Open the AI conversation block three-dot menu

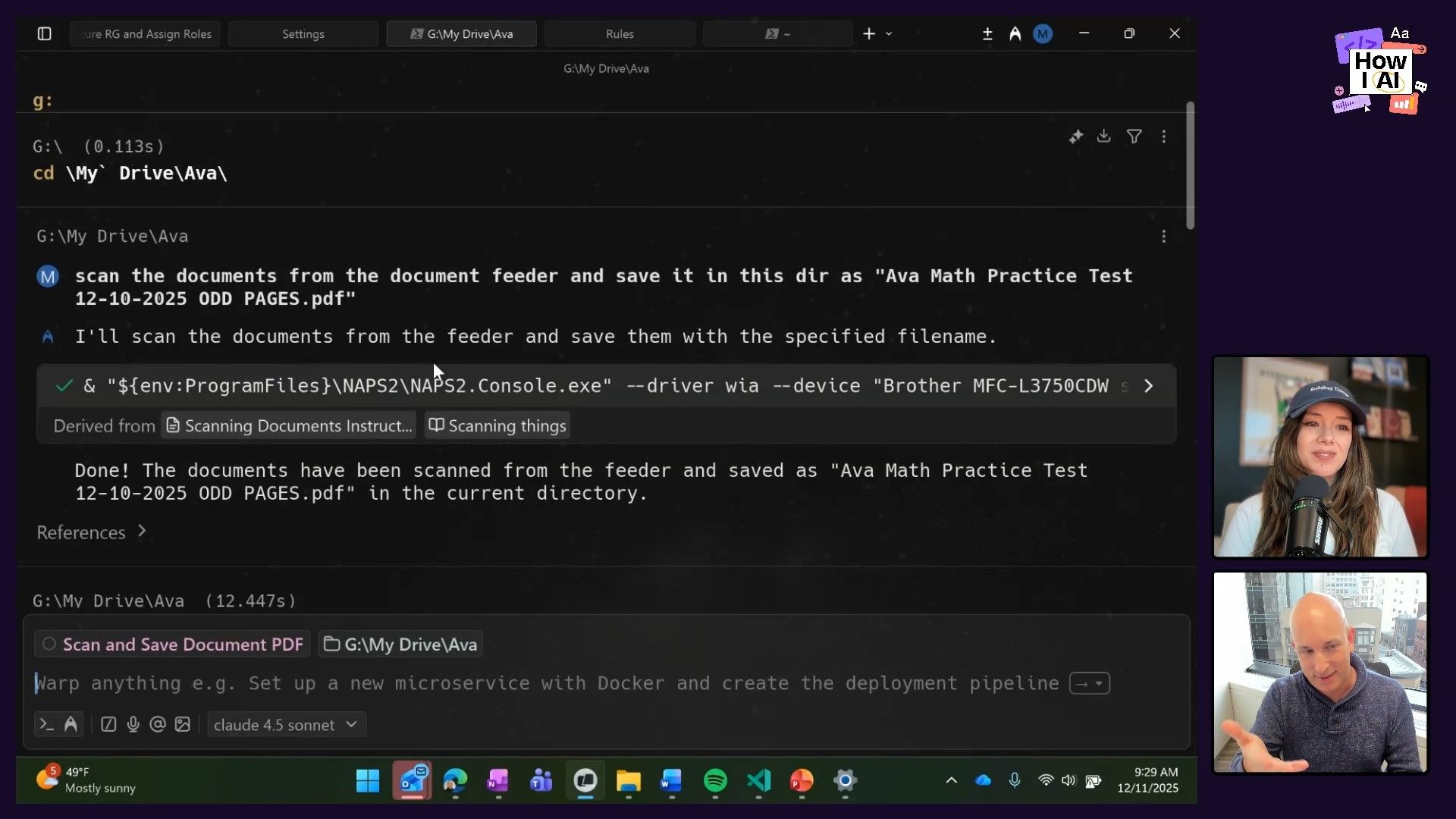[1164, 237]
